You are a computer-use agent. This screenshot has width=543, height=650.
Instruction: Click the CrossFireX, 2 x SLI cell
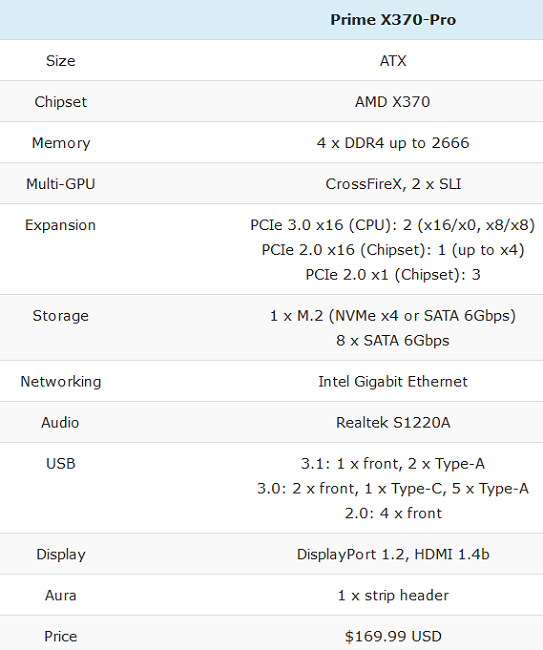point(393,184)
